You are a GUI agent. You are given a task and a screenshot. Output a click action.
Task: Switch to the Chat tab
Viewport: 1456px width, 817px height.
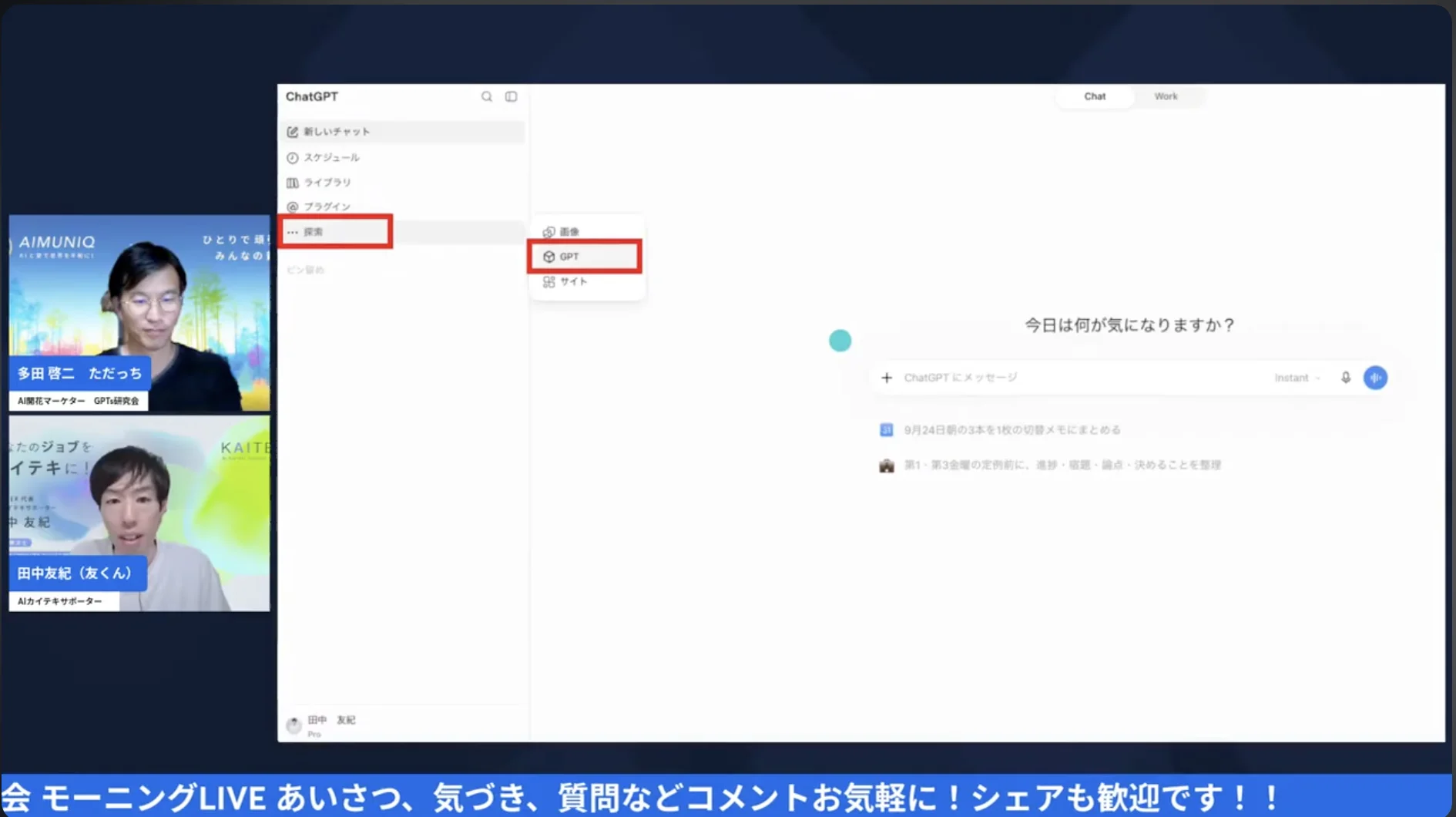coord(1095,96)
